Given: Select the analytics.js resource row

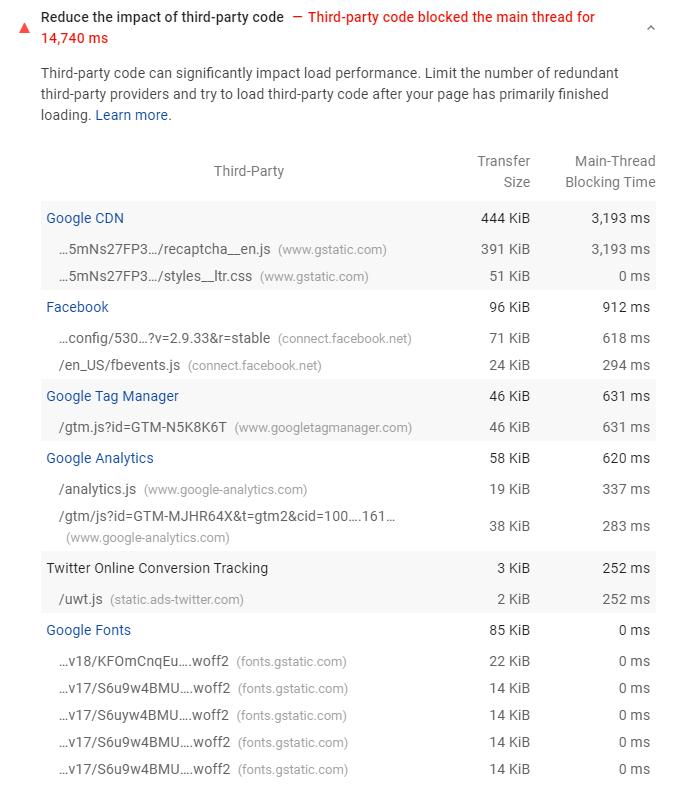Looking at the screenshot, I should (348, 489).
